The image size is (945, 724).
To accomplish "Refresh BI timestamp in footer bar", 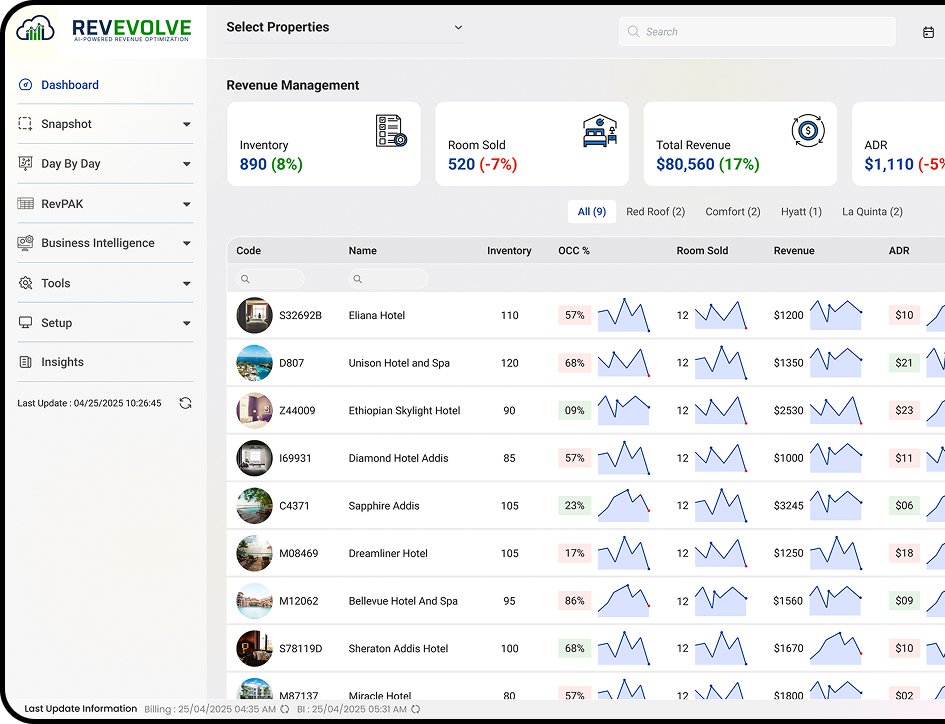I will pyautogui.click(x=416, y=710).
